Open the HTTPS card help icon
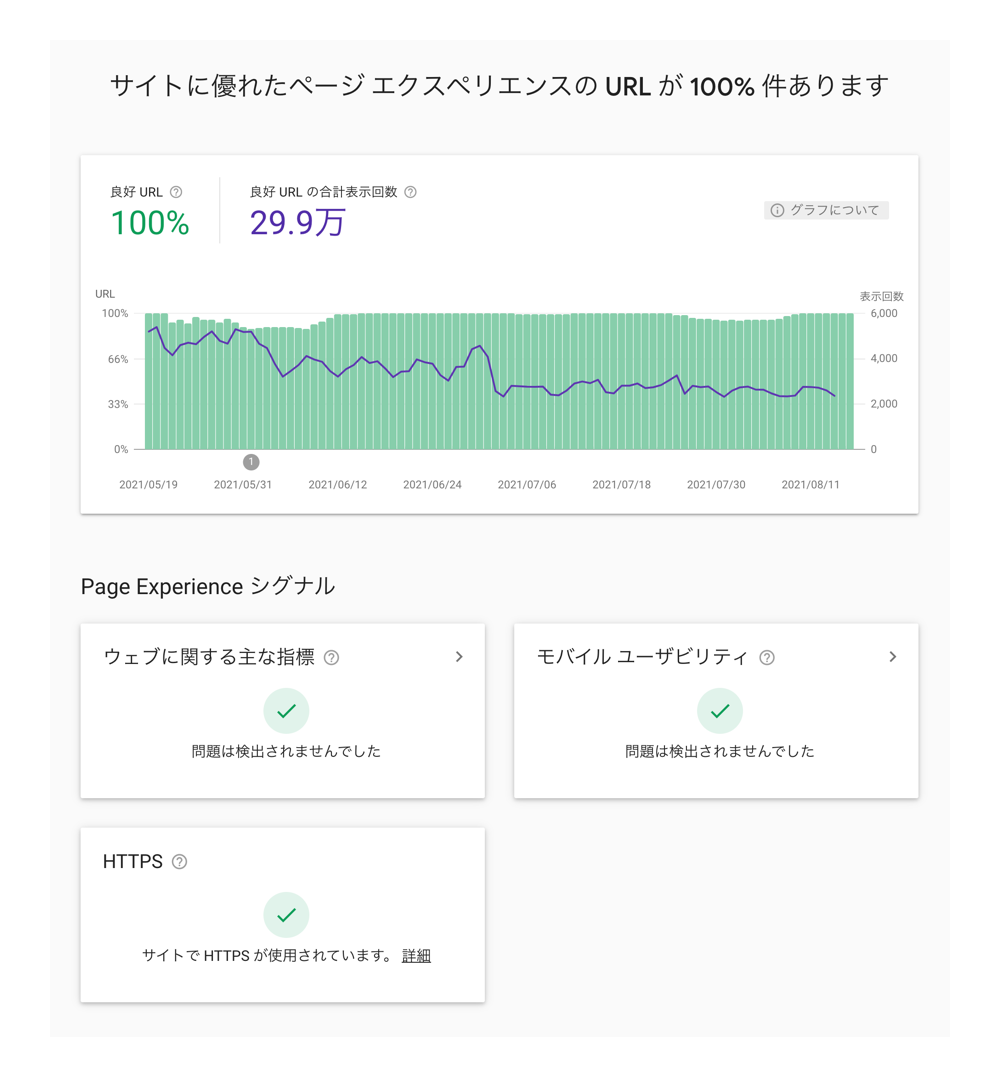 [179, 861]
